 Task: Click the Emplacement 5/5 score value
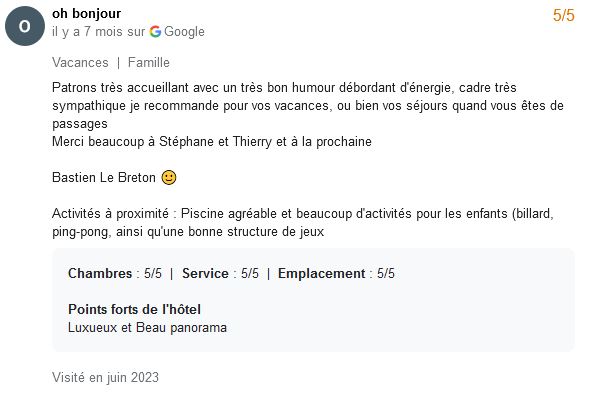(x=386, y=274)
